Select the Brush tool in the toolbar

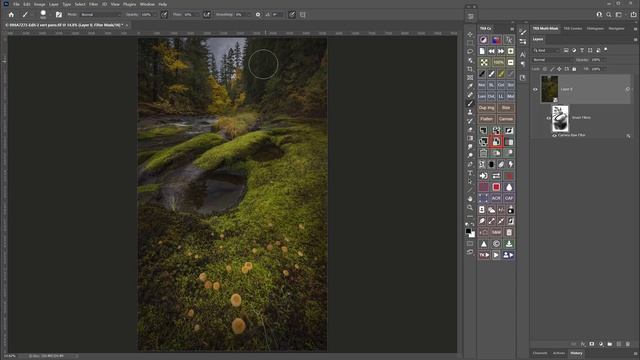tap(470, 103)
